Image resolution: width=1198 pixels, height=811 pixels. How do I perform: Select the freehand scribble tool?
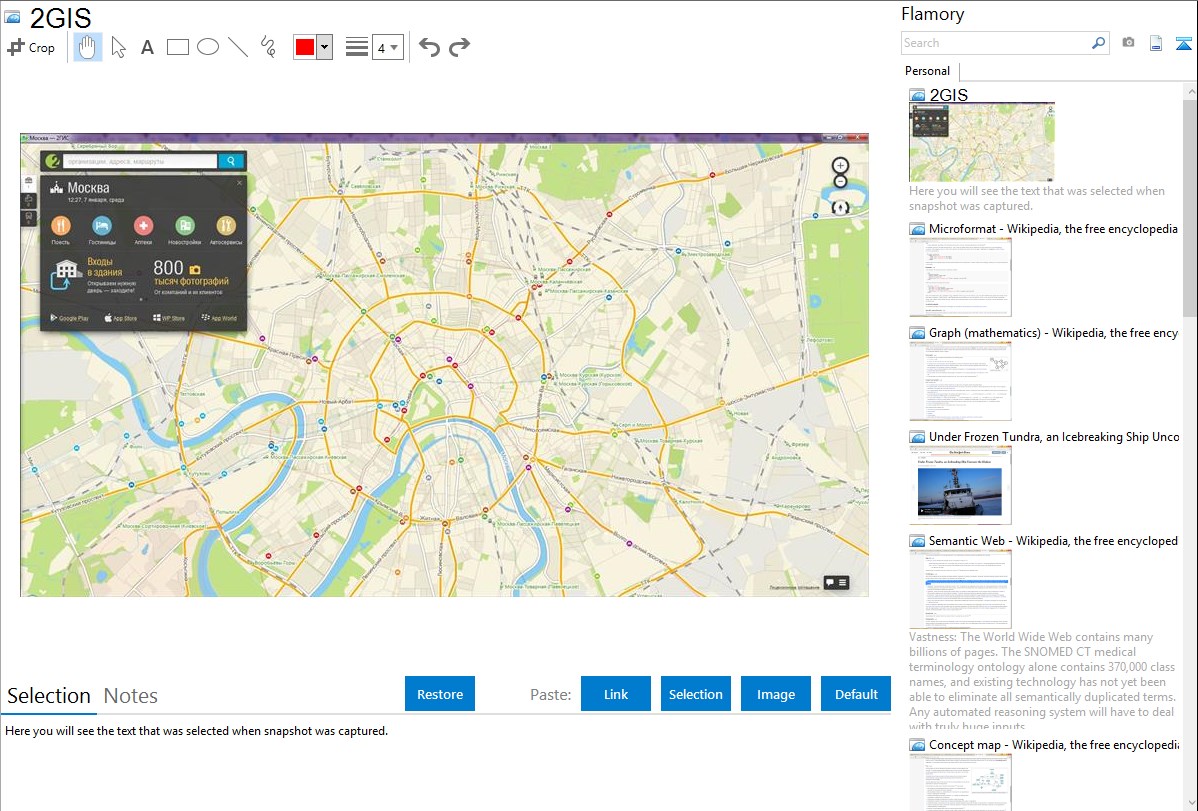pyautogui.click(x=268, y=47)
